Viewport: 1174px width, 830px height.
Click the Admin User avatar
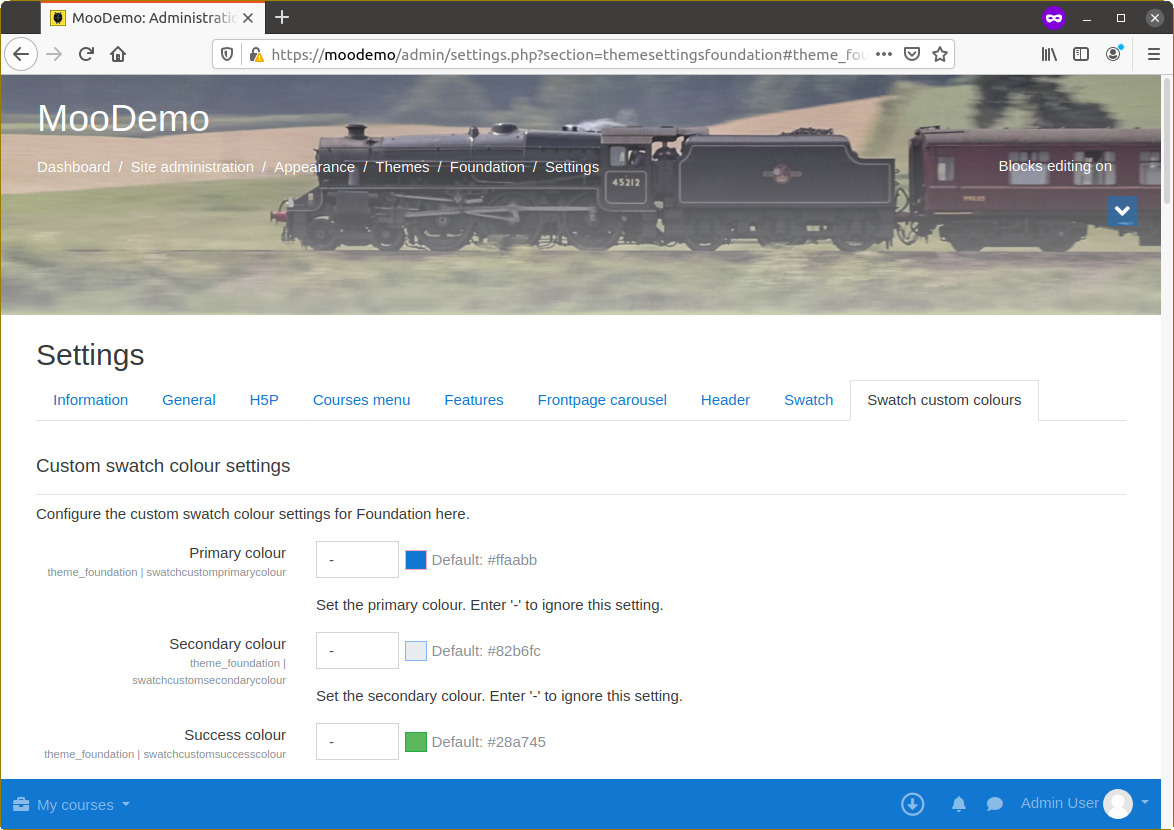(1118, 804)
